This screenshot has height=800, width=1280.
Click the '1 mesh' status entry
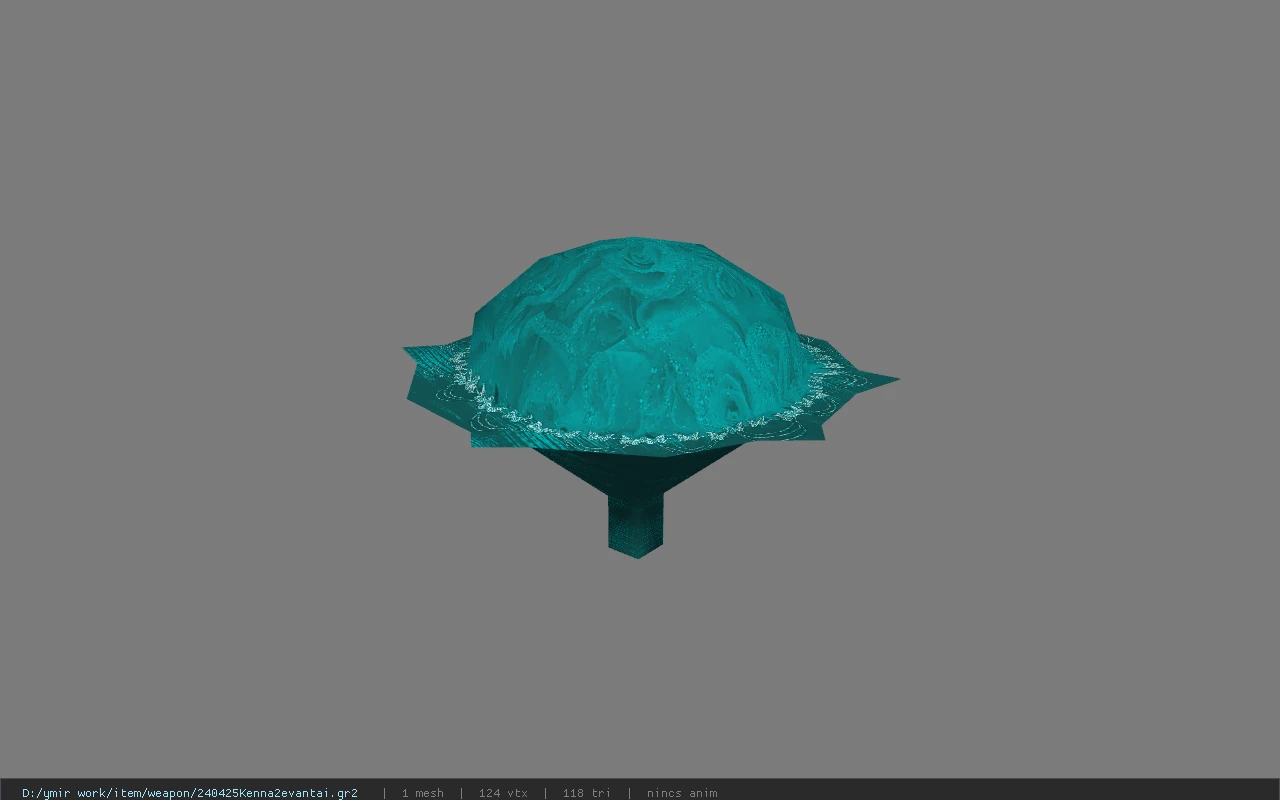click(x=422, y=793)
